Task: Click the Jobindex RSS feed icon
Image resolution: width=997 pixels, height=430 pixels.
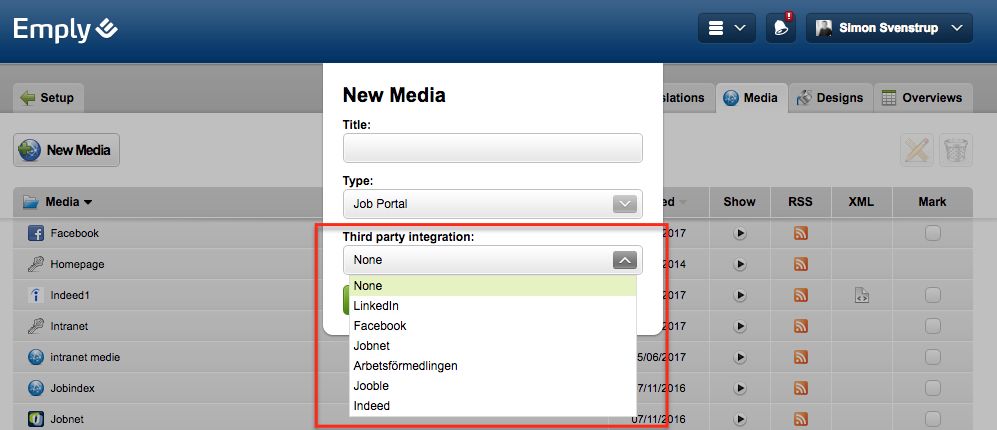Action: click(x=800, y=387)
